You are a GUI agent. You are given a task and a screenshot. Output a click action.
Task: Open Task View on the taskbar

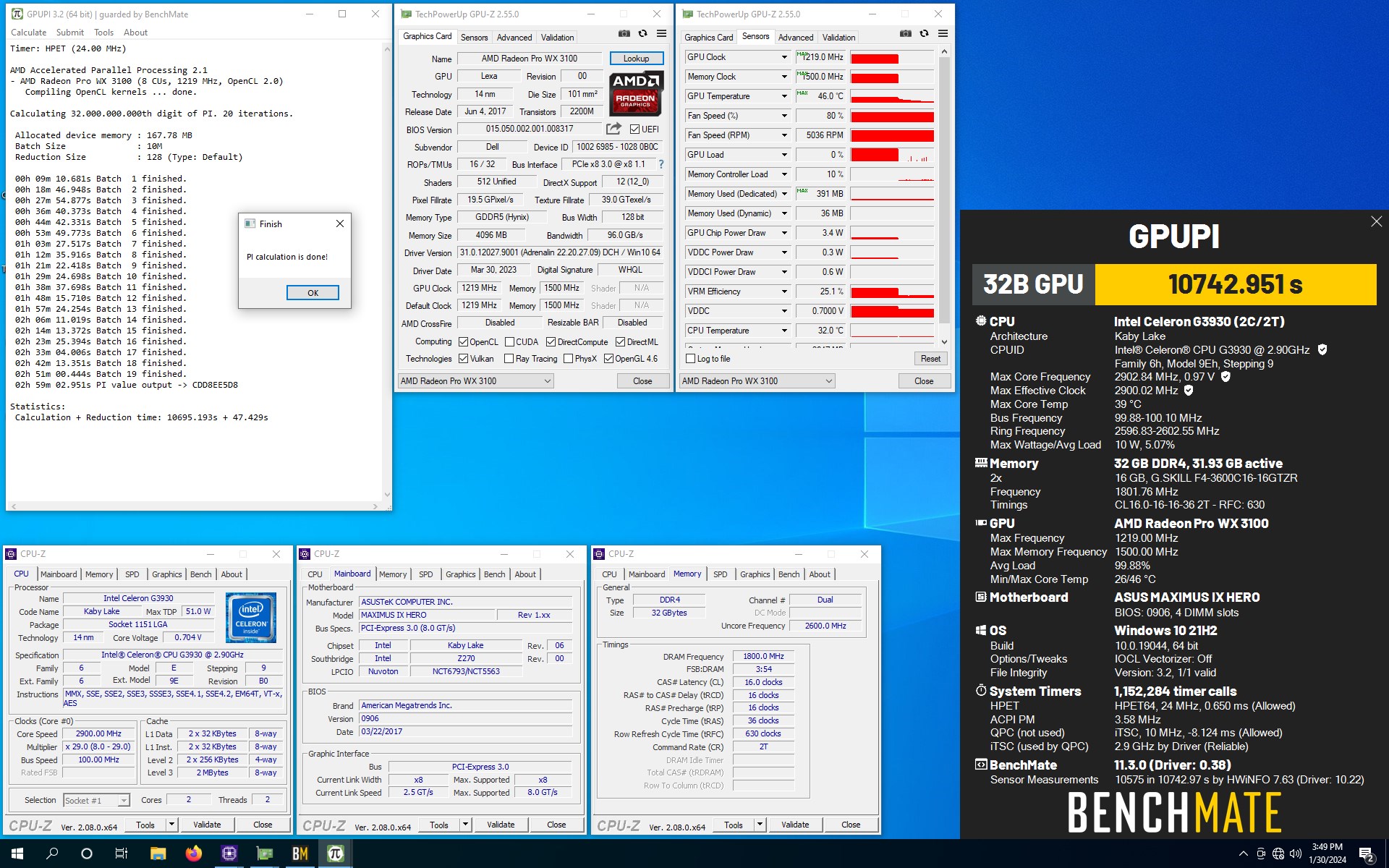coord(122,854)
